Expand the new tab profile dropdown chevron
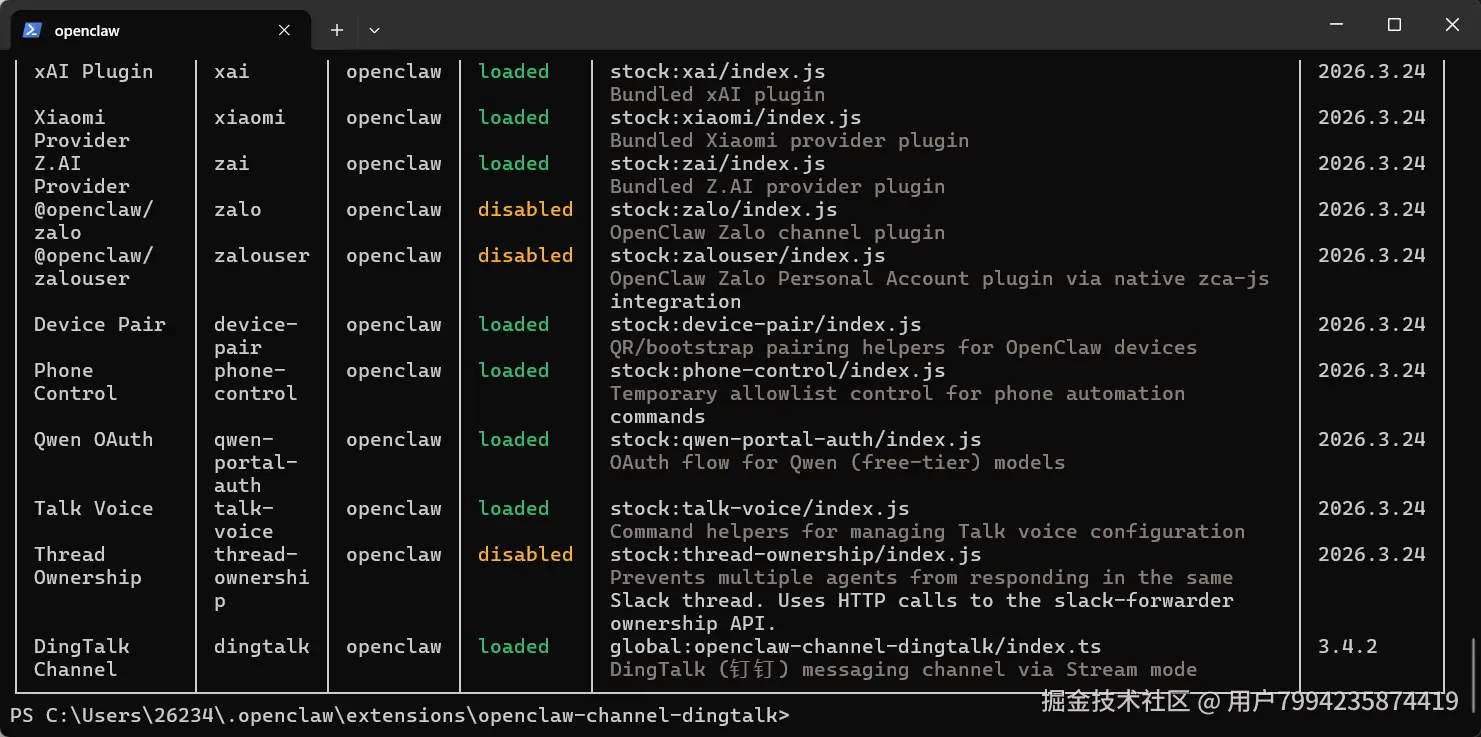Screen dimensions: 1481x737 coord(374,30)
